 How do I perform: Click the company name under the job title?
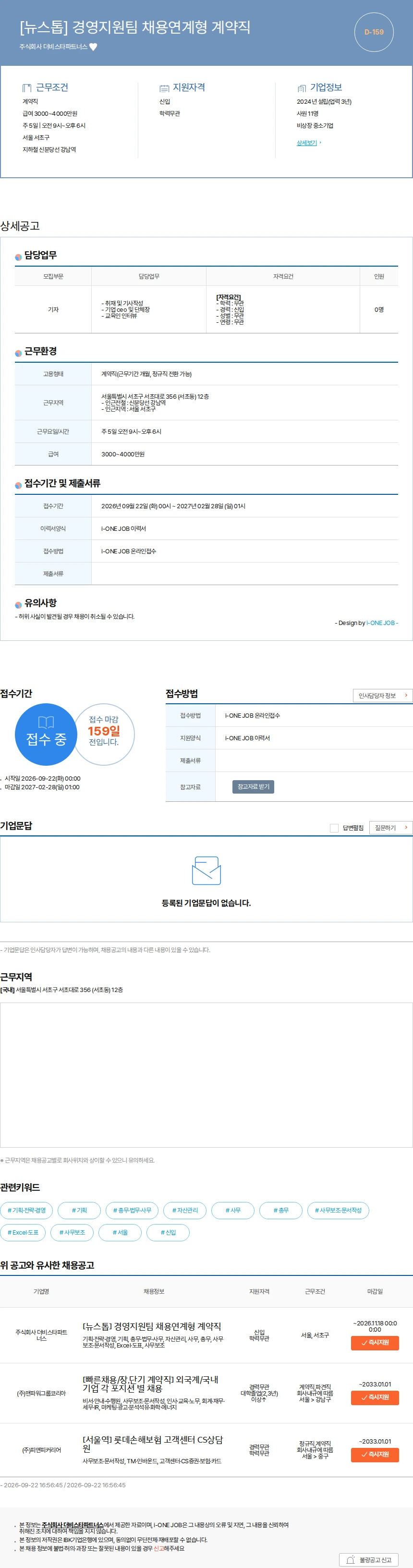pos(53,47)
